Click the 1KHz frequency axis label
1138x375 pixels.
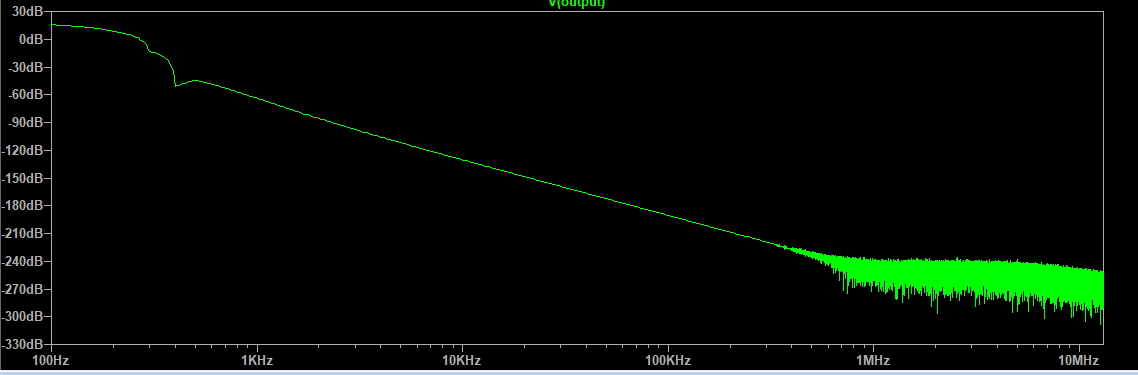point(257,360)
